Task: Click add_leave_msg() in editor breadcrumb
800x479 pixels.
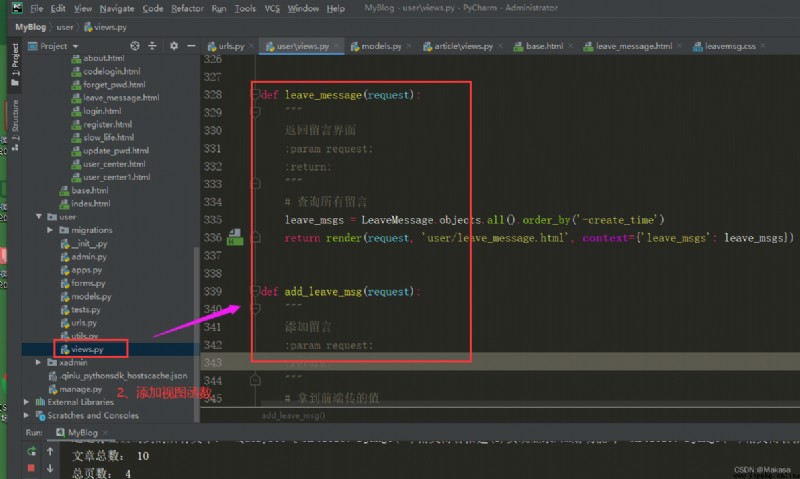Action: [x=293, y=416]
